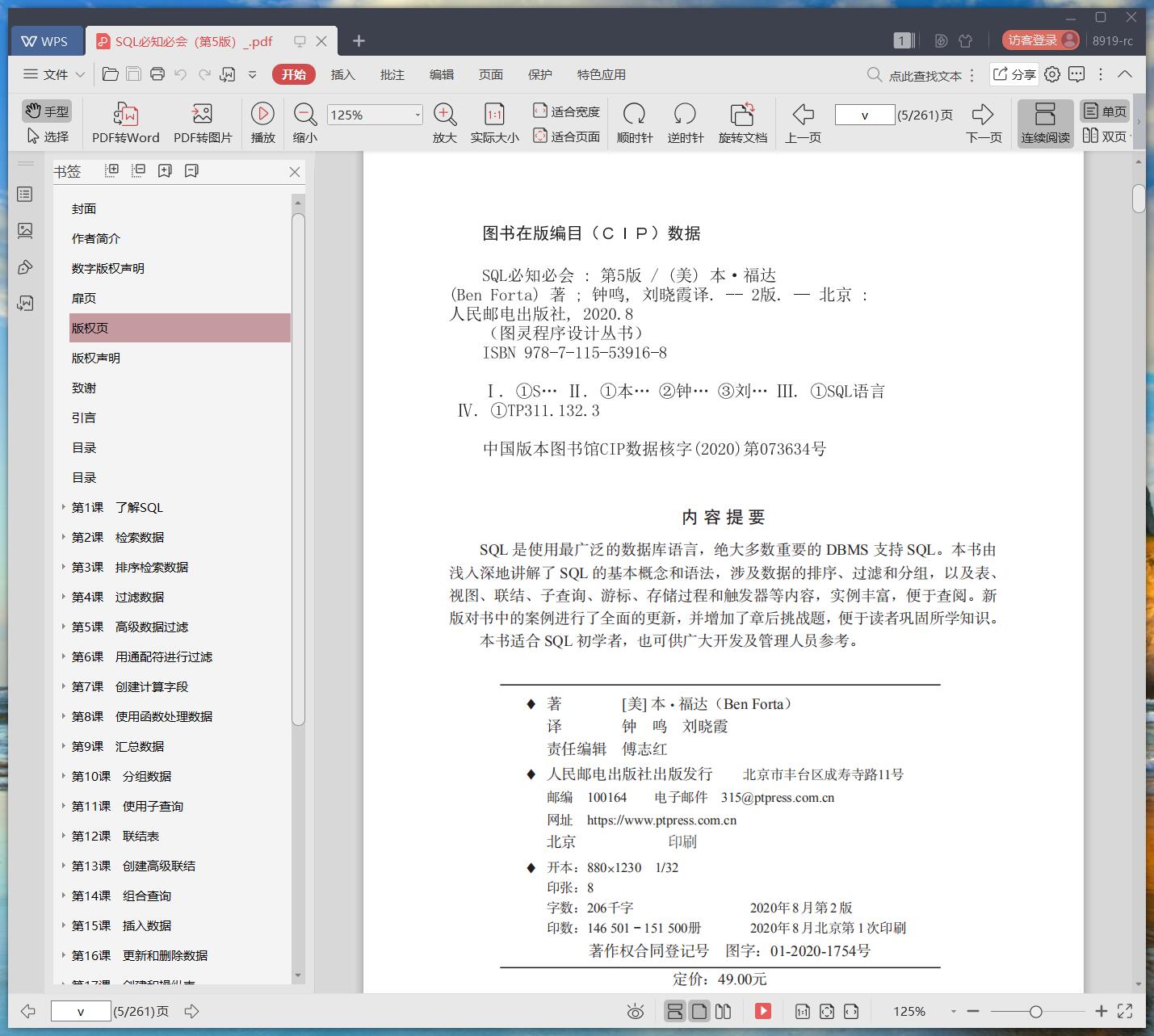The height and width of the screenshot is (1036, 1154).
Task: Expand all bookmarks icon in 书签 panel
Action: (112, 170)
